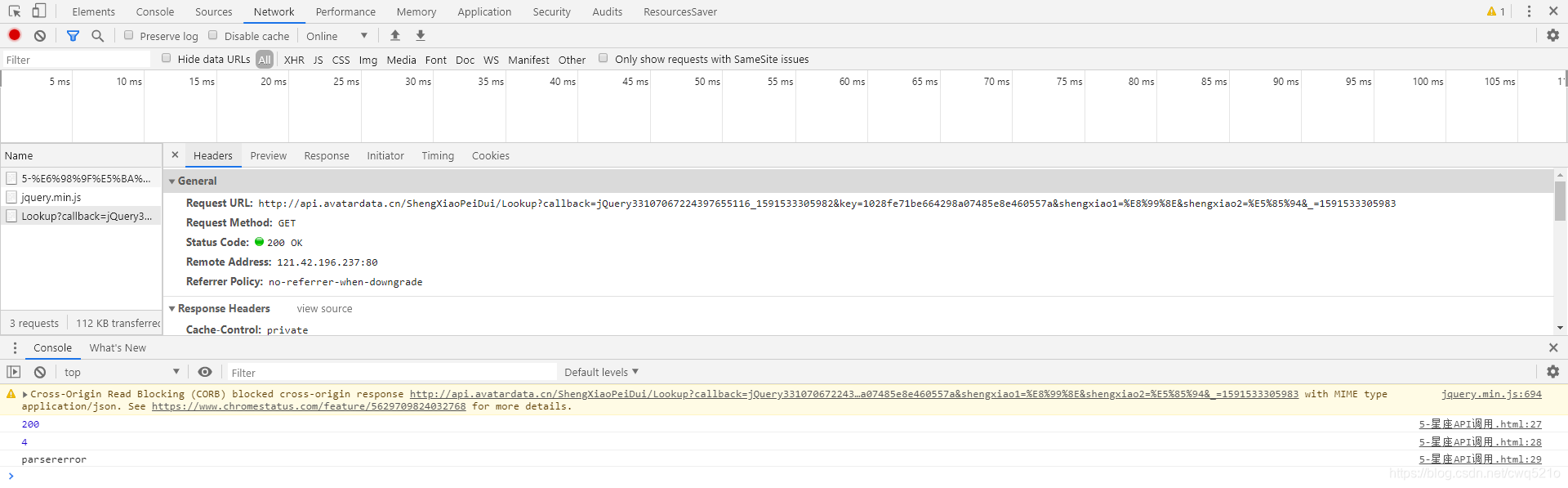Check Hide data URLs
The image size is (1568, 488).
[167, 58]
